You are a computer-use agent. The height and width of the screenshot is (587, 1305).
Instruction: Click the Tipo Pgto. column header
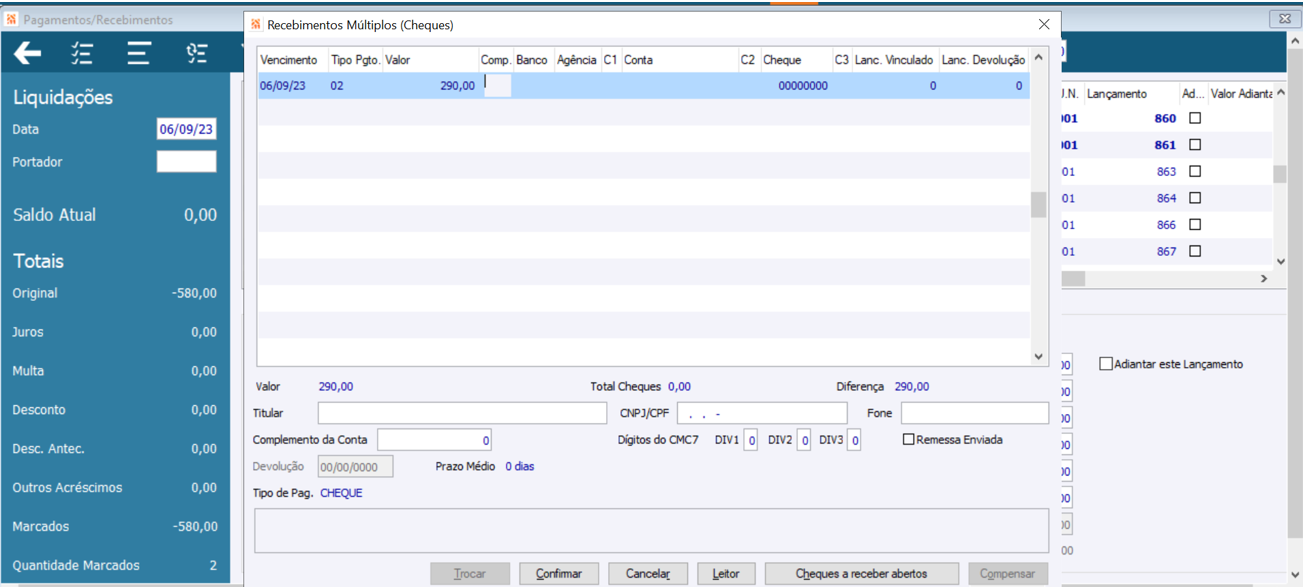click(x=355, y=60)
